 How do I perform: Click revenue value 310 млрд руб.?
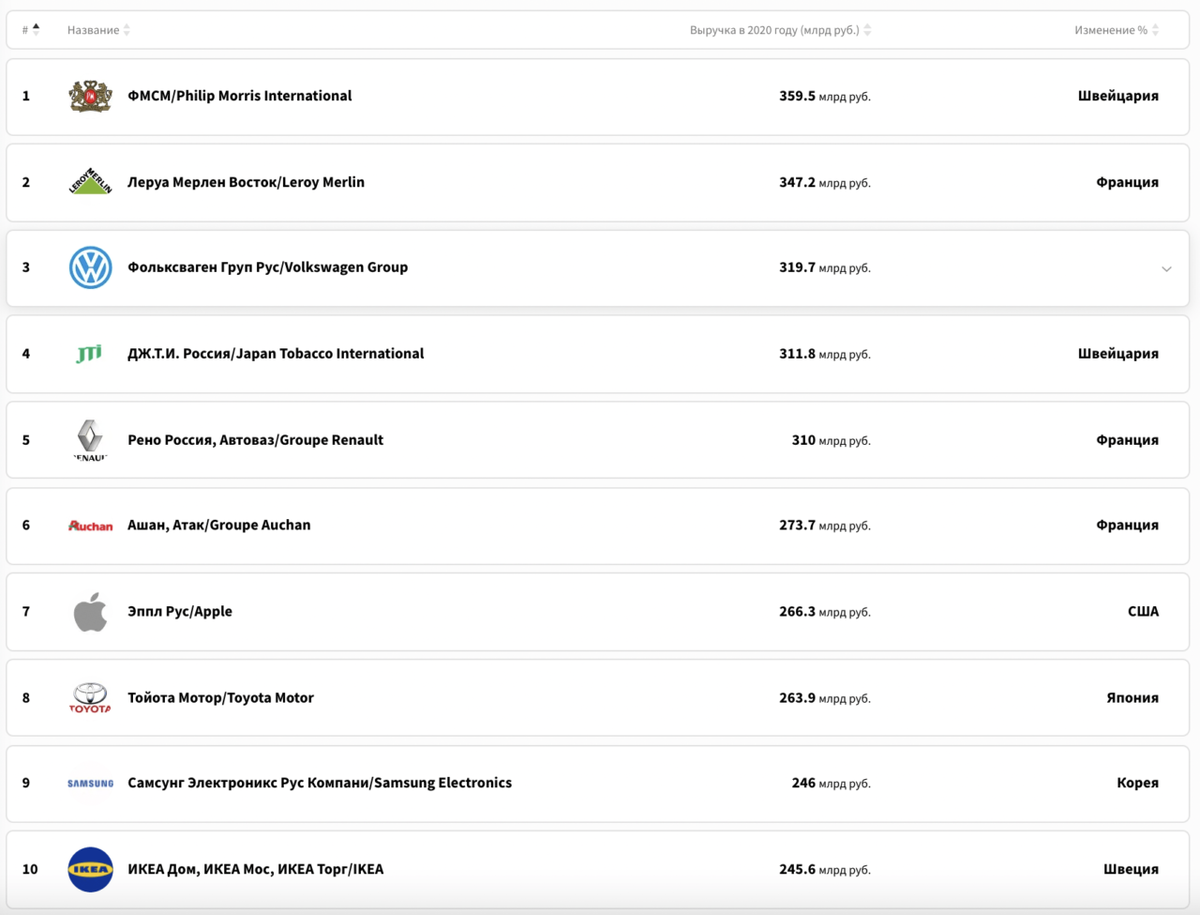tap(831, 440)
